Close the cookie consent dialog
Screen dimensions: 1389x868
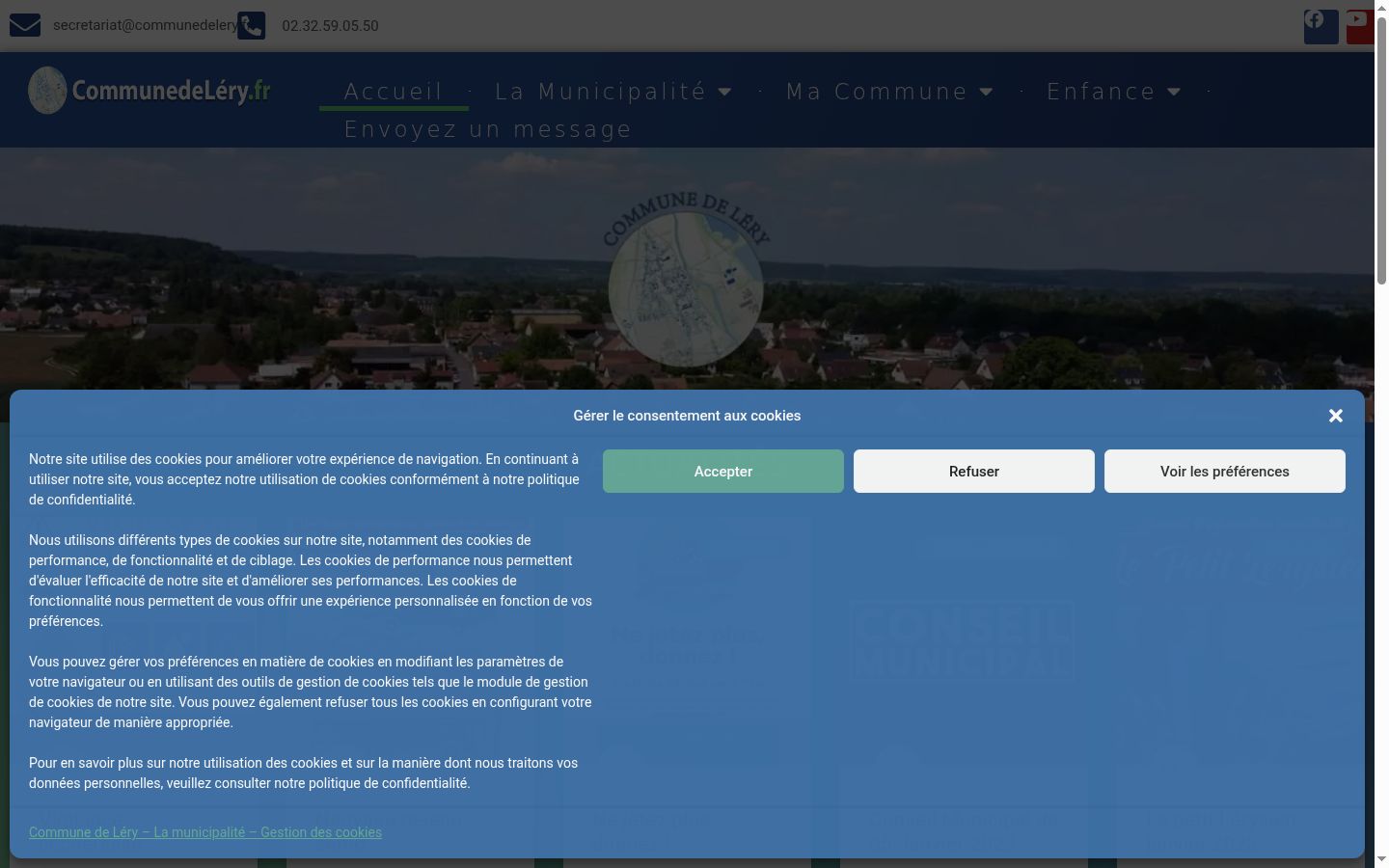click(x=1335, y=416)
